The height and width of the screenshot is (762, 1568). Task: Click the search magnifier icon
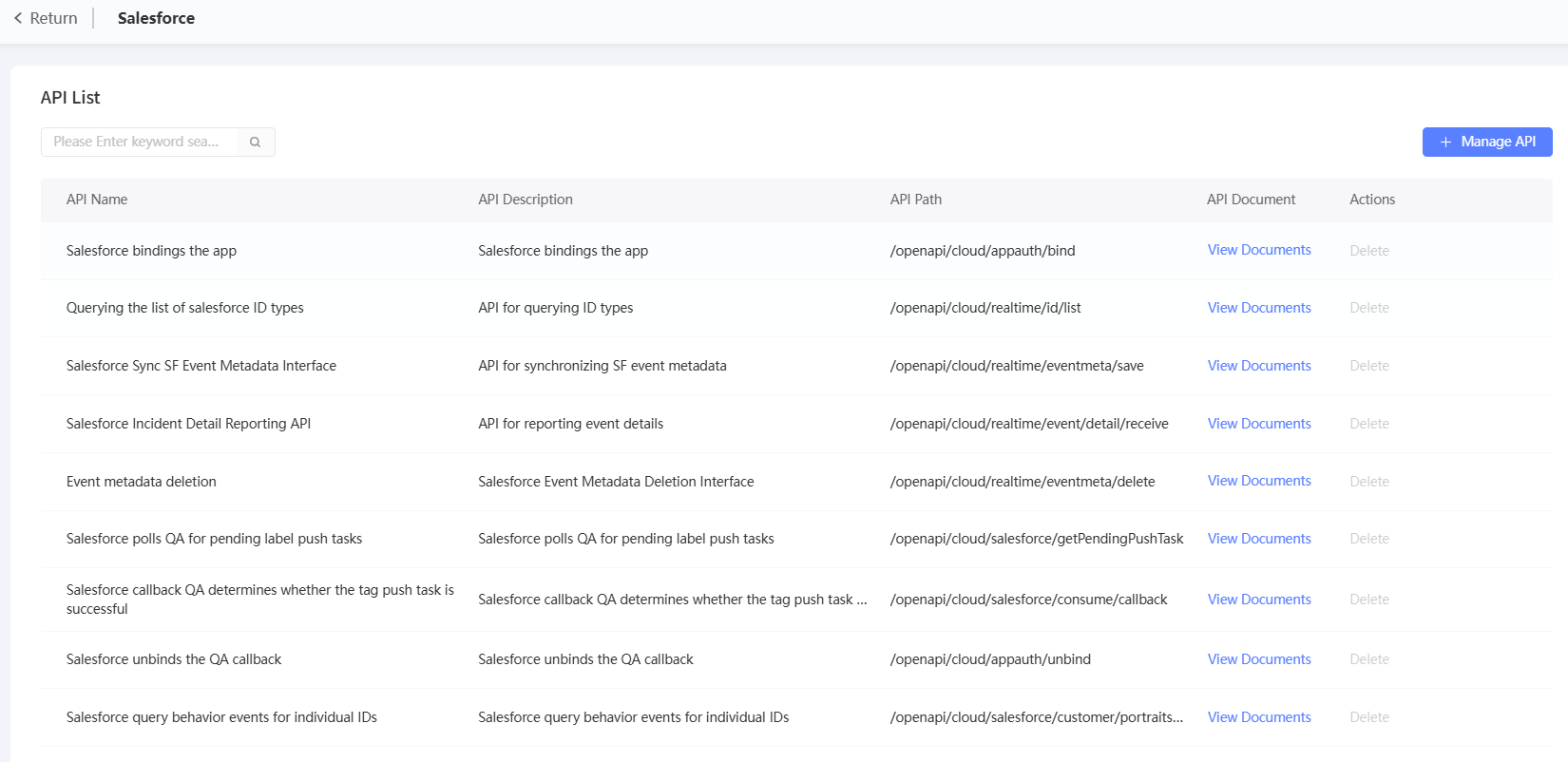(255, 142)
